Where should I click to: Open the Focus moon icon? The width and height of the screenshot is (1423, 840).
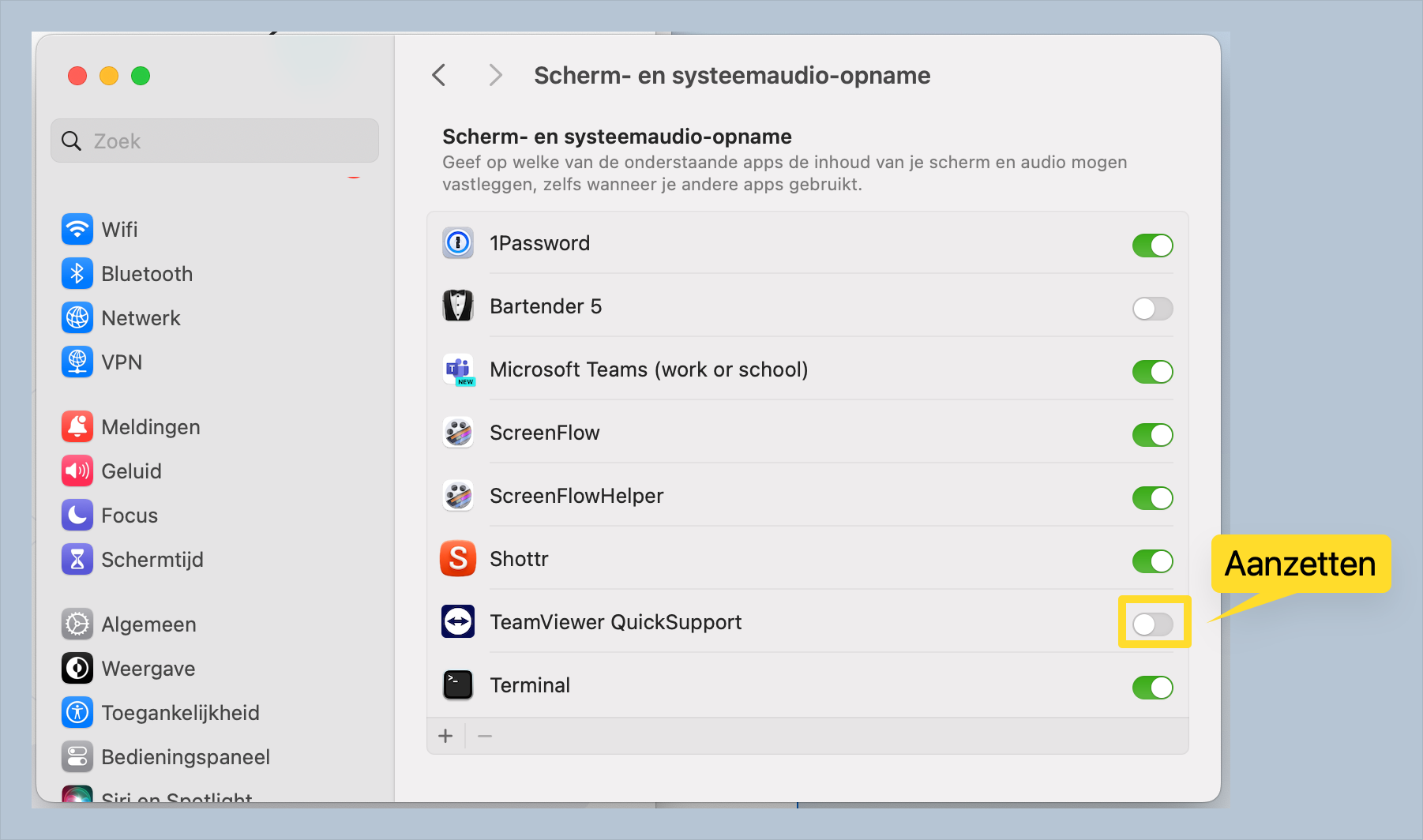[77, 516]
